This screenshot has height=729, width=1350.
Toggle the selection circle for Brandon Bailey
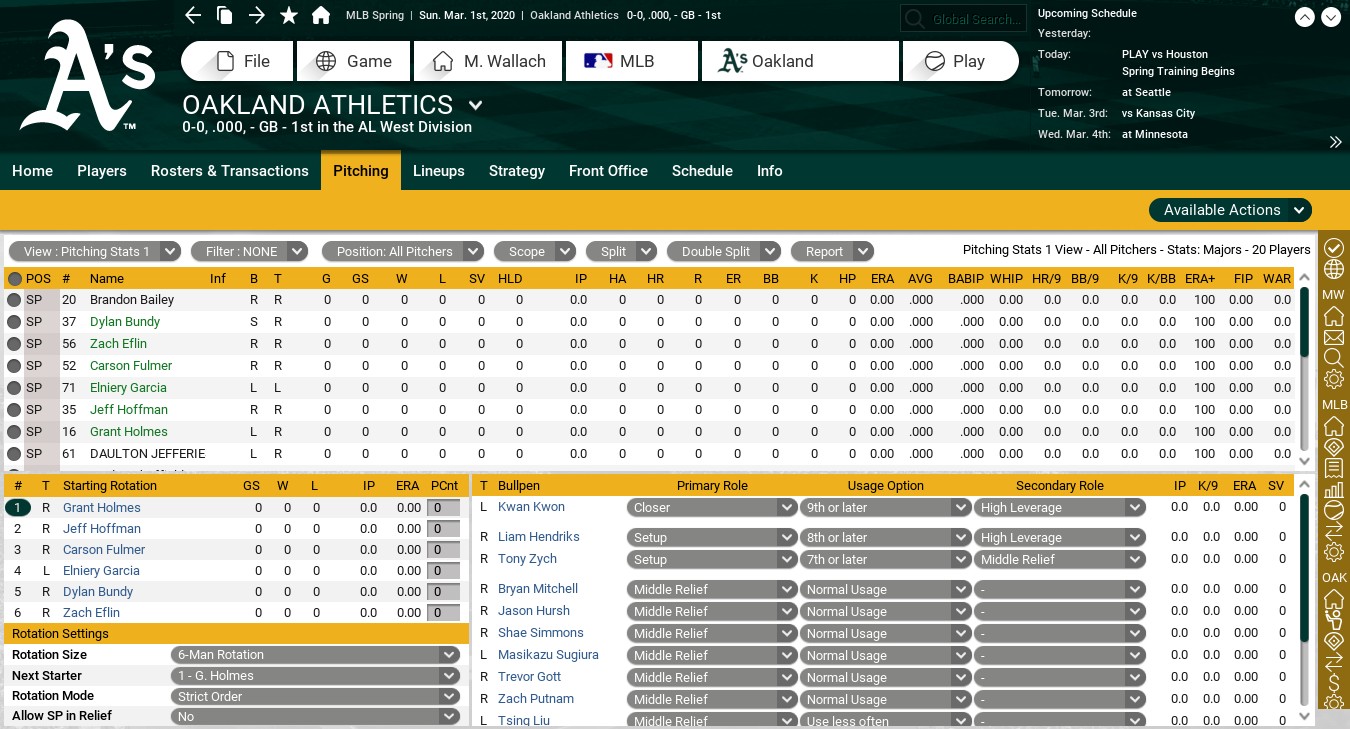[14, 299]
